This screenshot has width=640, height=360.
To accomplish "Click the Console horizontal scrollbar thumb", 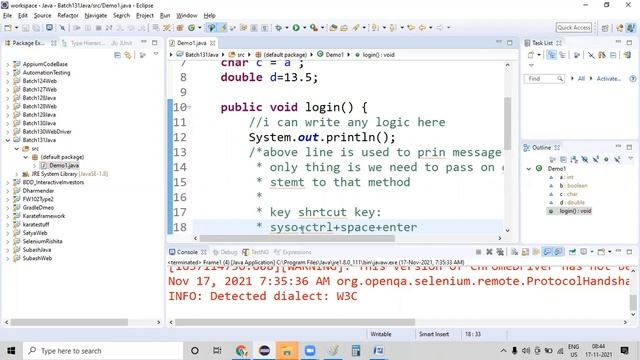I will [x=295, y=322].
